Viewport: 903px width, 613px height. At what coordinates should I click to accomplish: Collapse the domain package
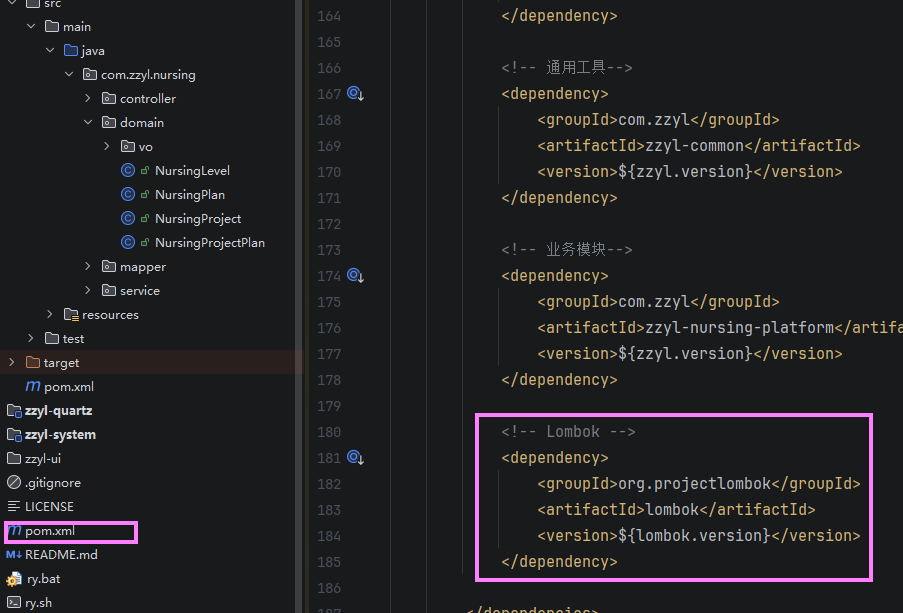point(88,122)
